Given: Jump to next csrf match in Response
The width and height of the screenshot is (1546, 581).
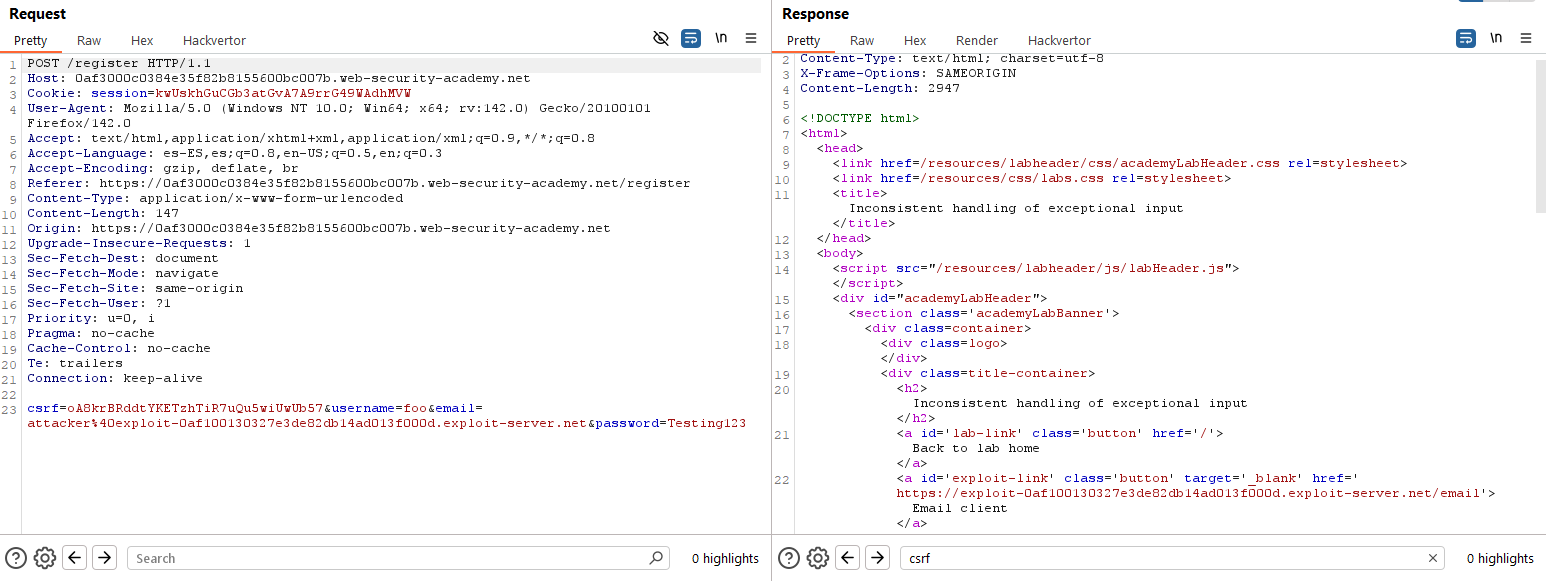Looking at the screenshot, I should 877,558.
